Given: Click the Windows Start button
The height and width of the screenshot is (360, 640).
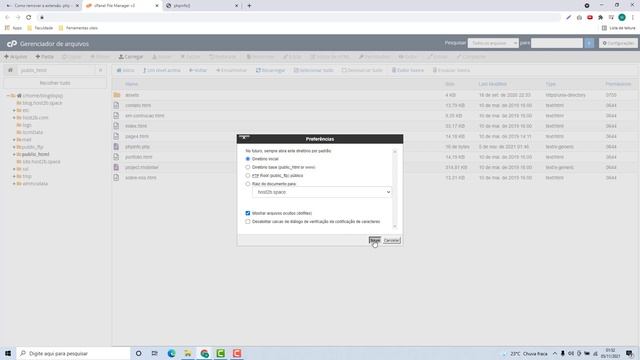Looking at the screenshot, I should click(x=8, y=353).
